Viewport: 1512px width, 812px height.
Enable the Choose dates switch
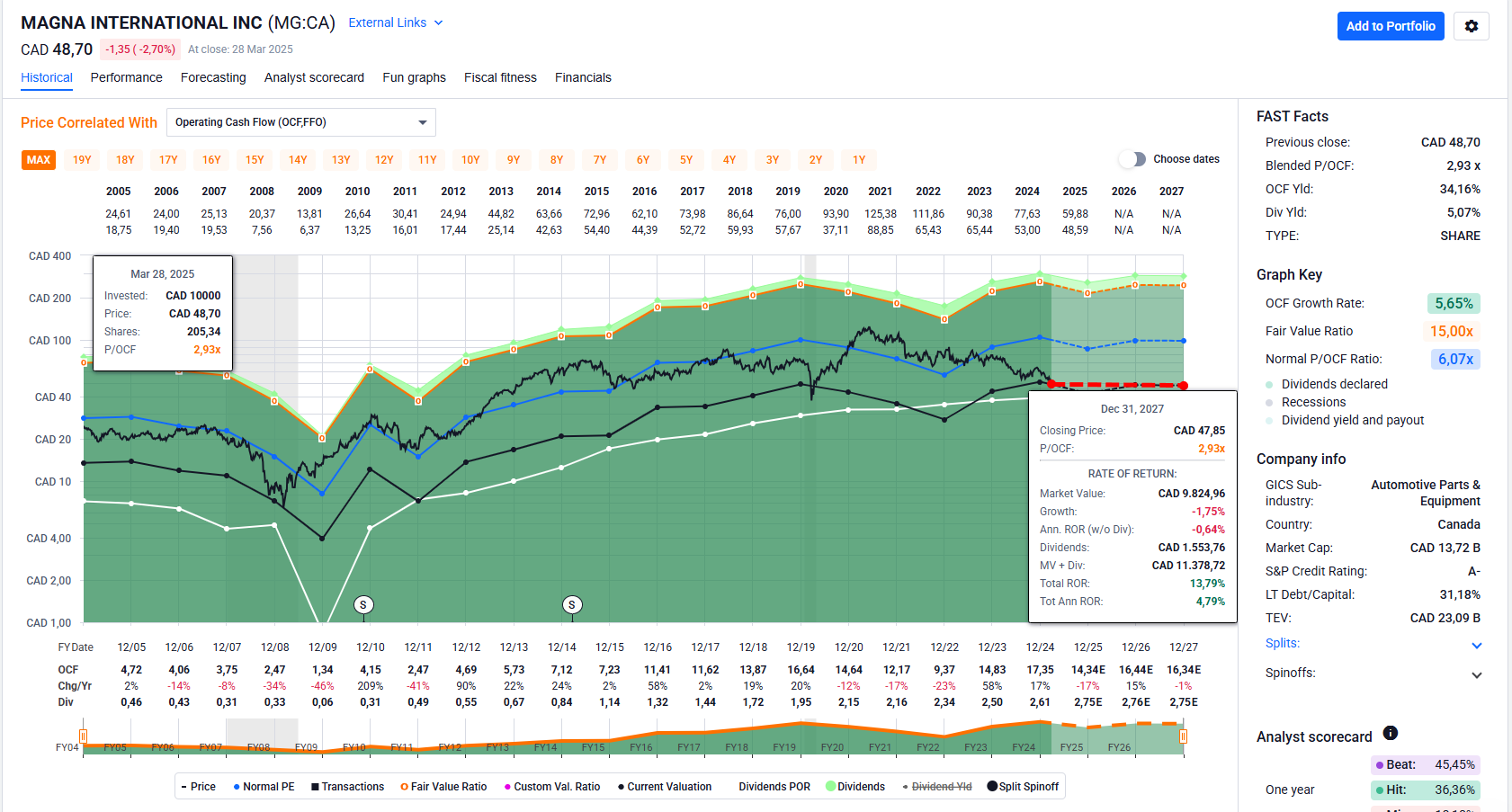point(1132,159)
